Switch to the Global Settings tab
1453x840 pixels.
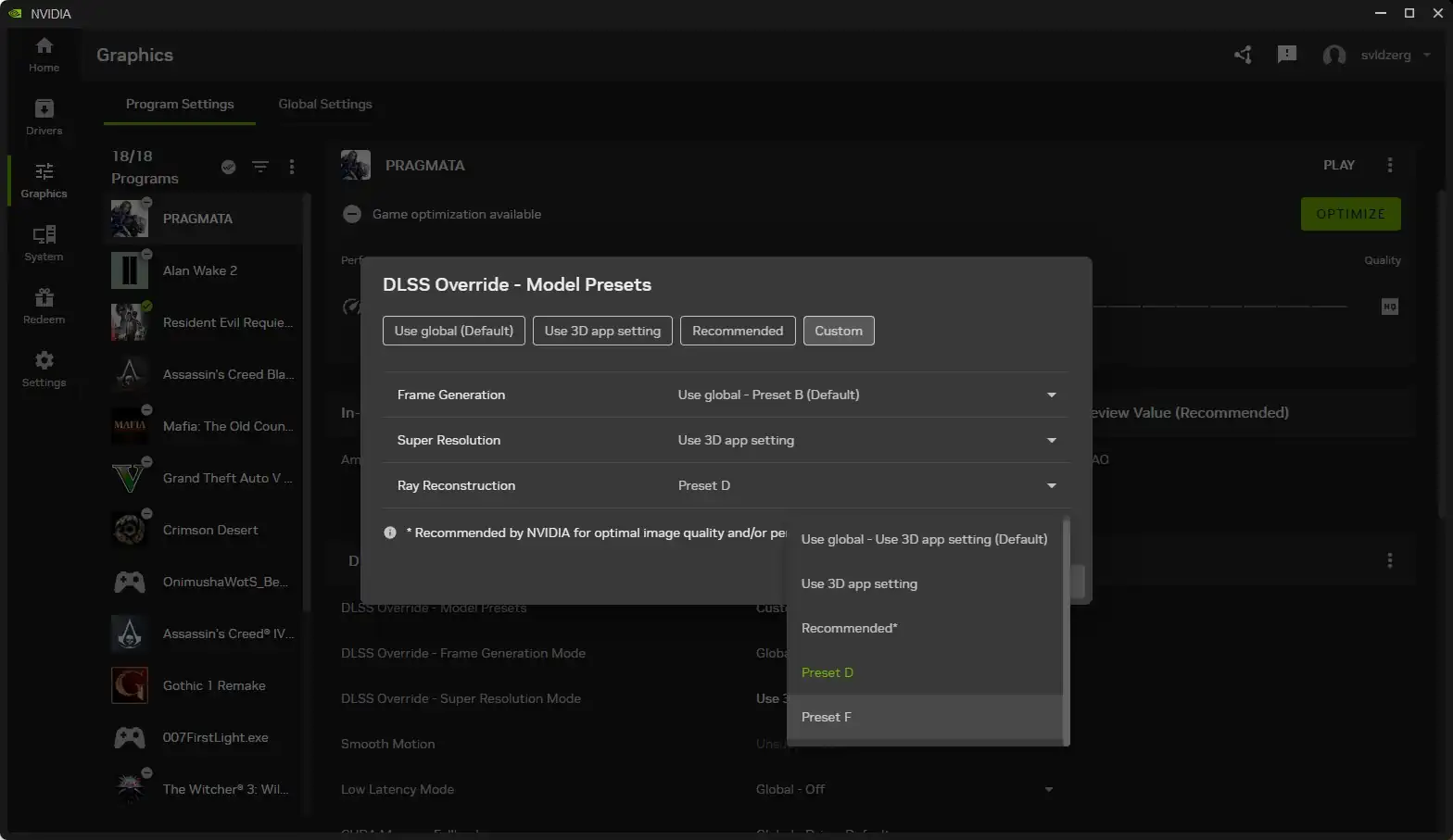click(325, 104)
